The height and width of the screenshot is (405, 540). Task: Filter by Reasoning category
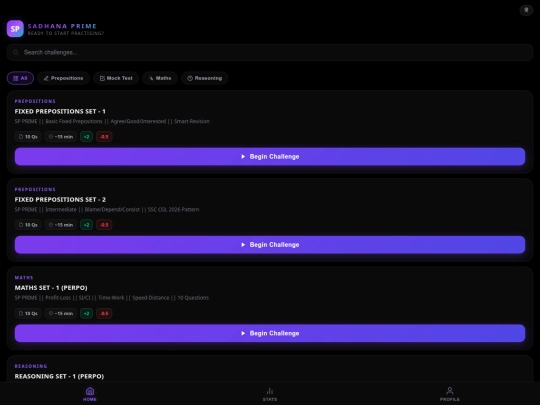(x=205, y=78)
